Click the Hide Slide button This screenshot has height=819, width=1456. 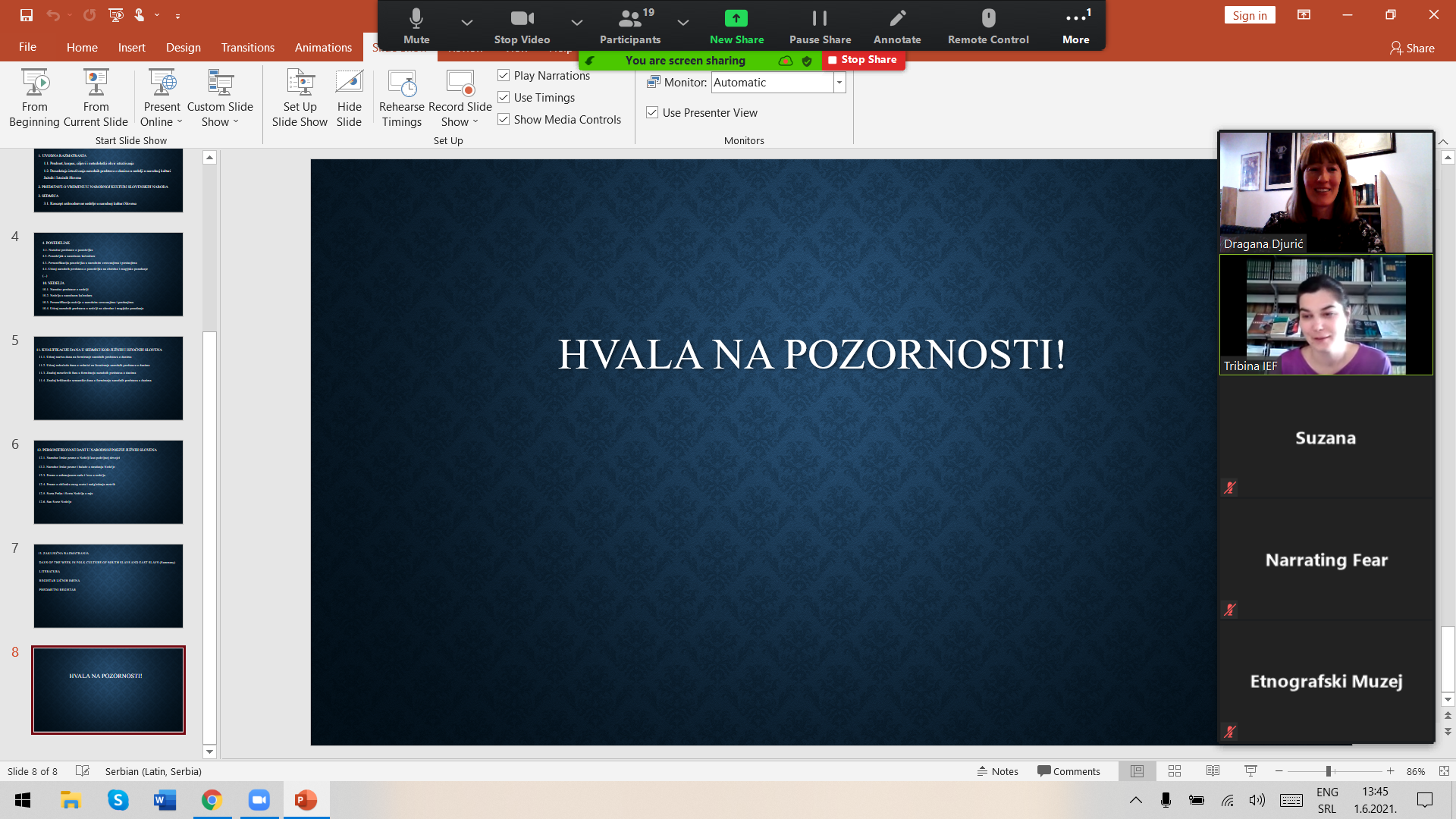[x=349, y=99]
